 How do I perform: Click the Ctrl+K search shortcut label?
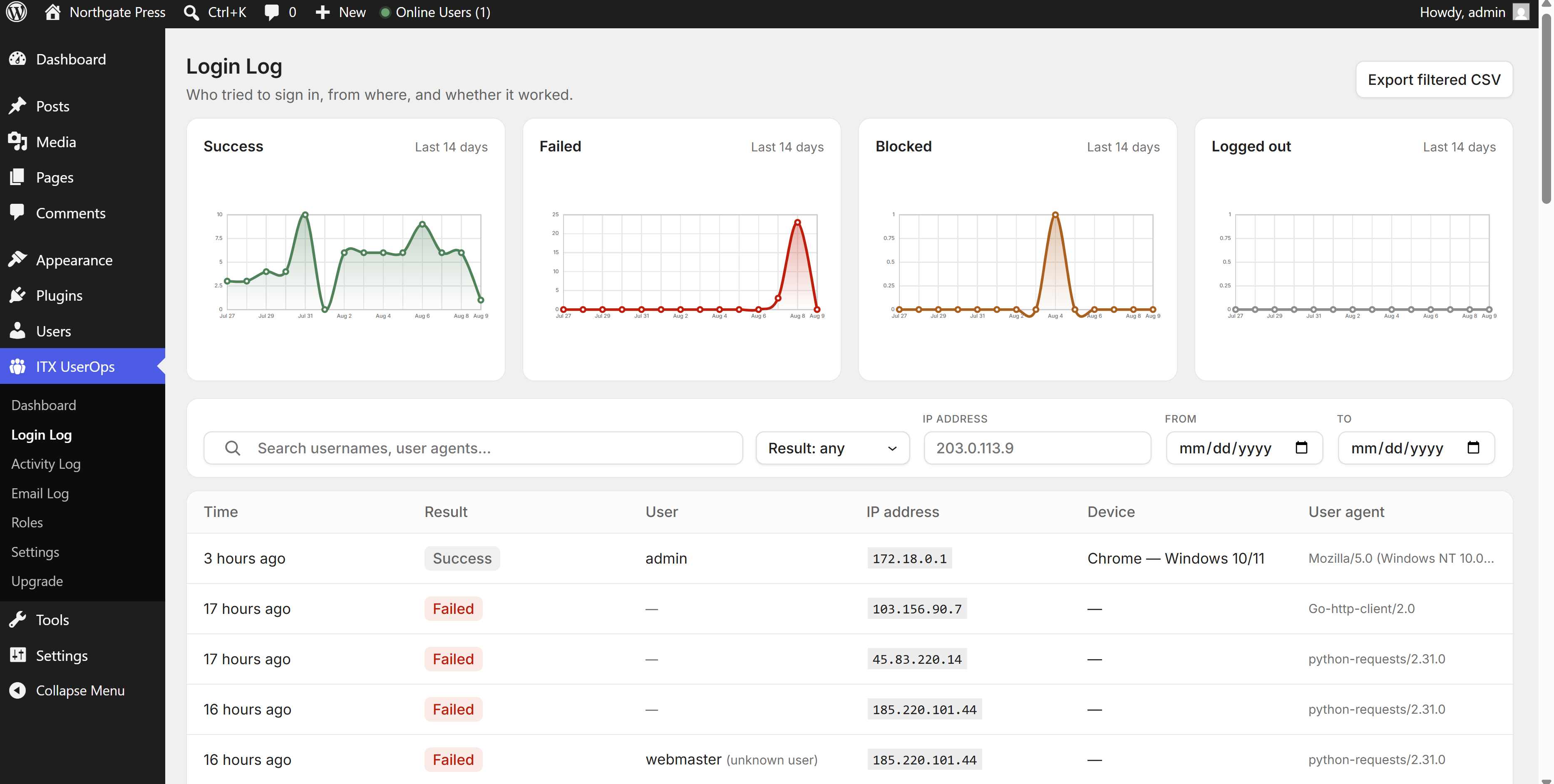pos(227,12)
